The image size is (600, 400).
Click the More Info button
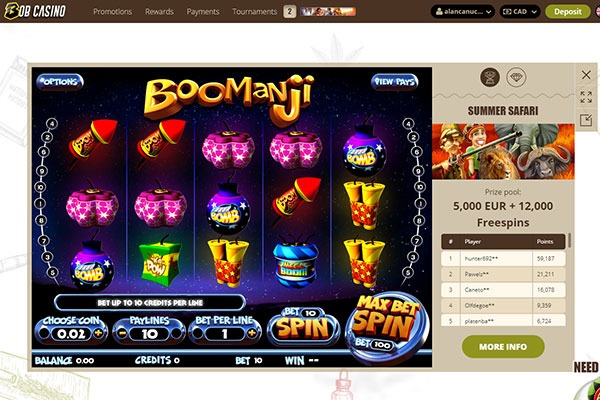point(503,346)
